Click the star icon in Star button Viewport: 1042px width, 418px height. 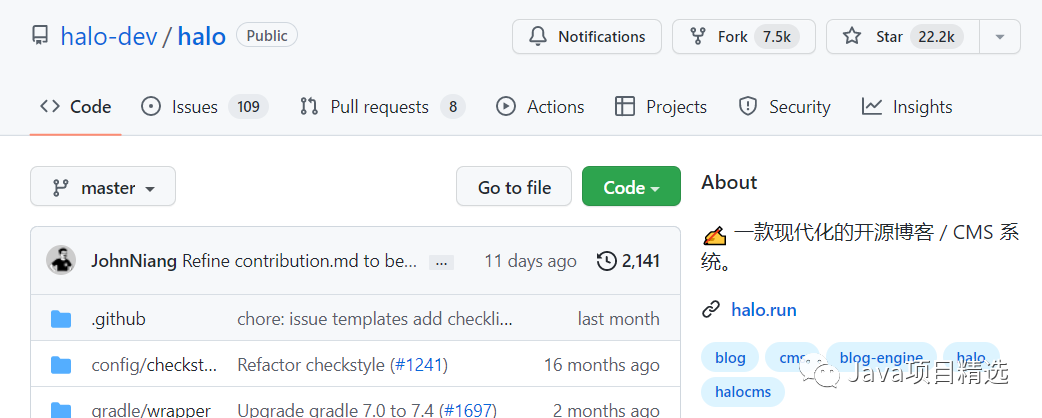[x=852, y=36]
